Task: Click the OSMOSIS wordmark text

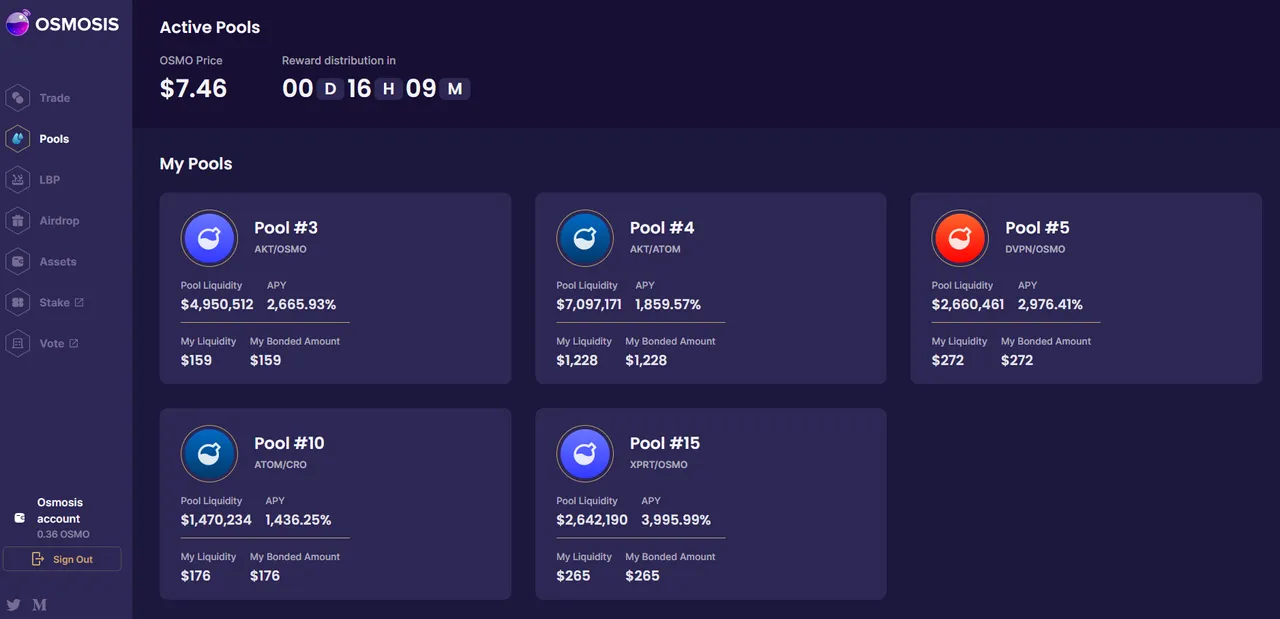Action: (x=77, y=24)
